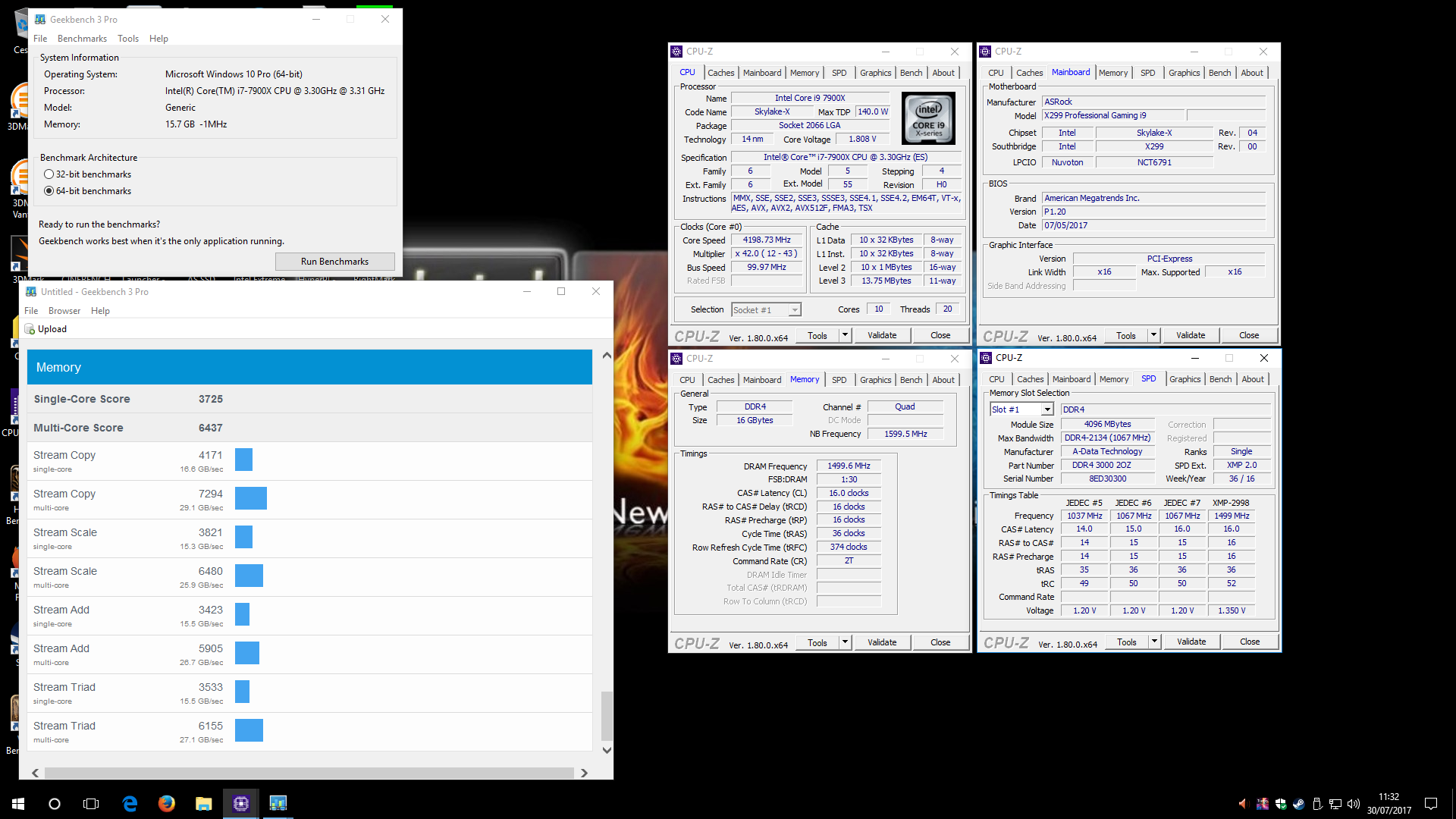
Task: Open File Explorer from the taskbar
Action: coord(203,804)
